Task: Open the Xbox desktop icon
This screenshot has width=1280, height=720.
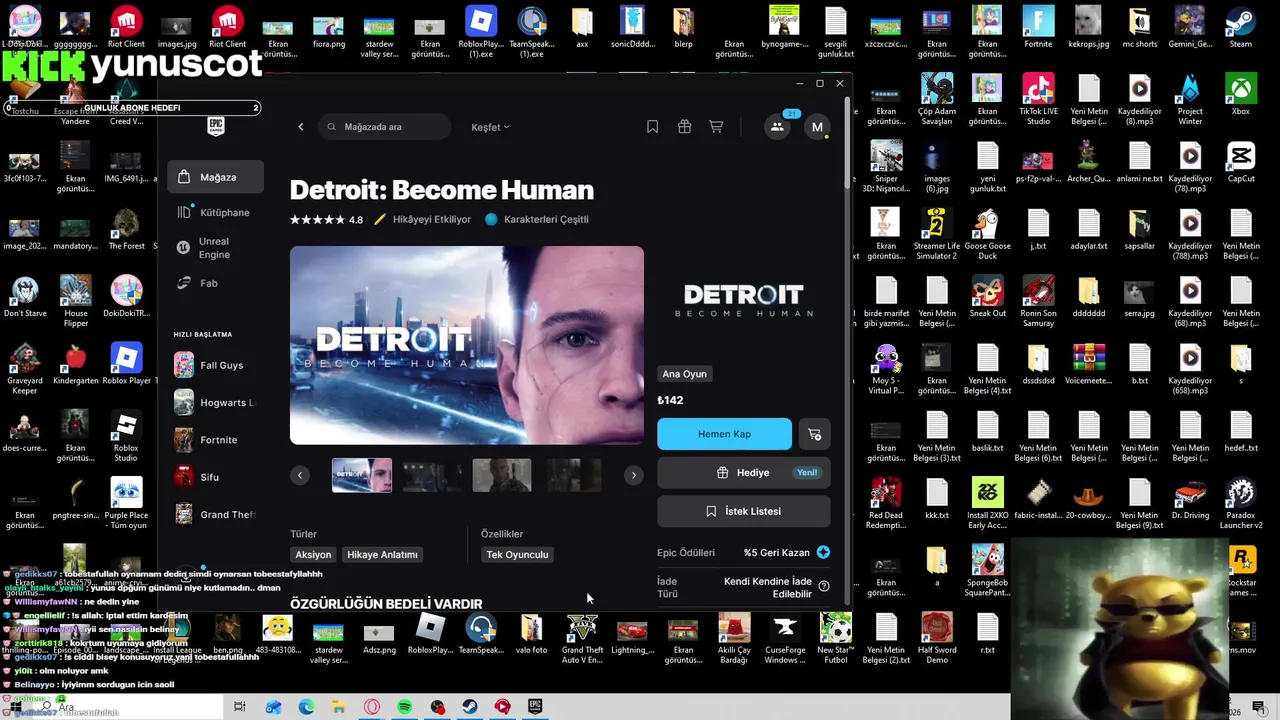Action: point(1240,96)
